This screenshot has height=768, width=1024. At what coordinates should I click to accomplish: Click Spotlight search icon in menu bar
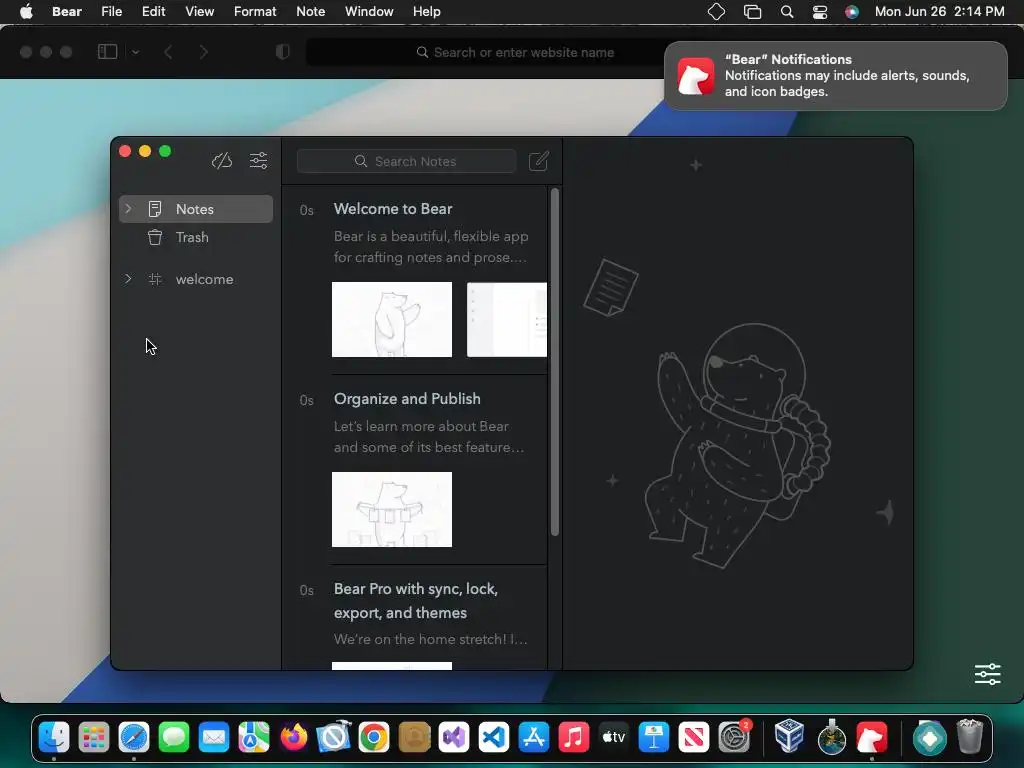point(787,12)
